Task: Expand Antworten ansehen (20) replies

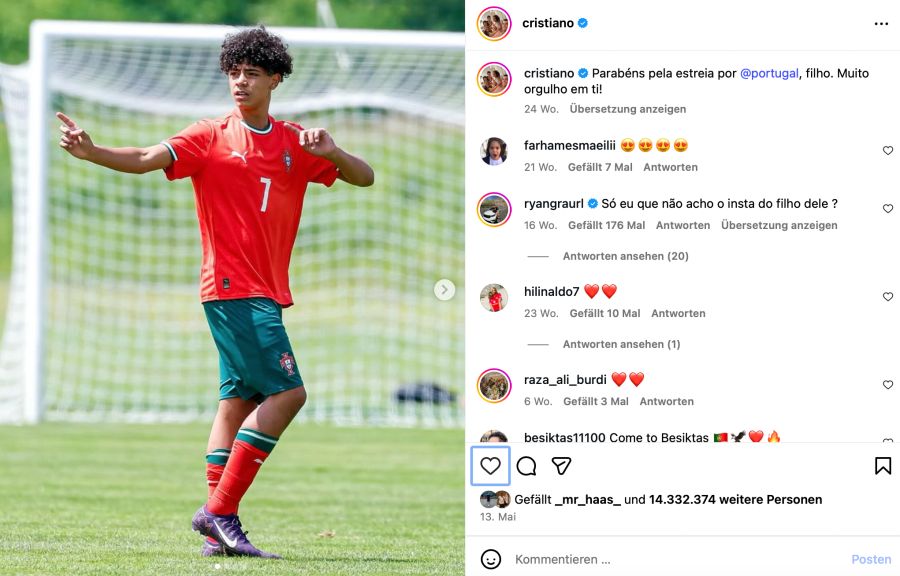Action: click(x=625, y=256)
